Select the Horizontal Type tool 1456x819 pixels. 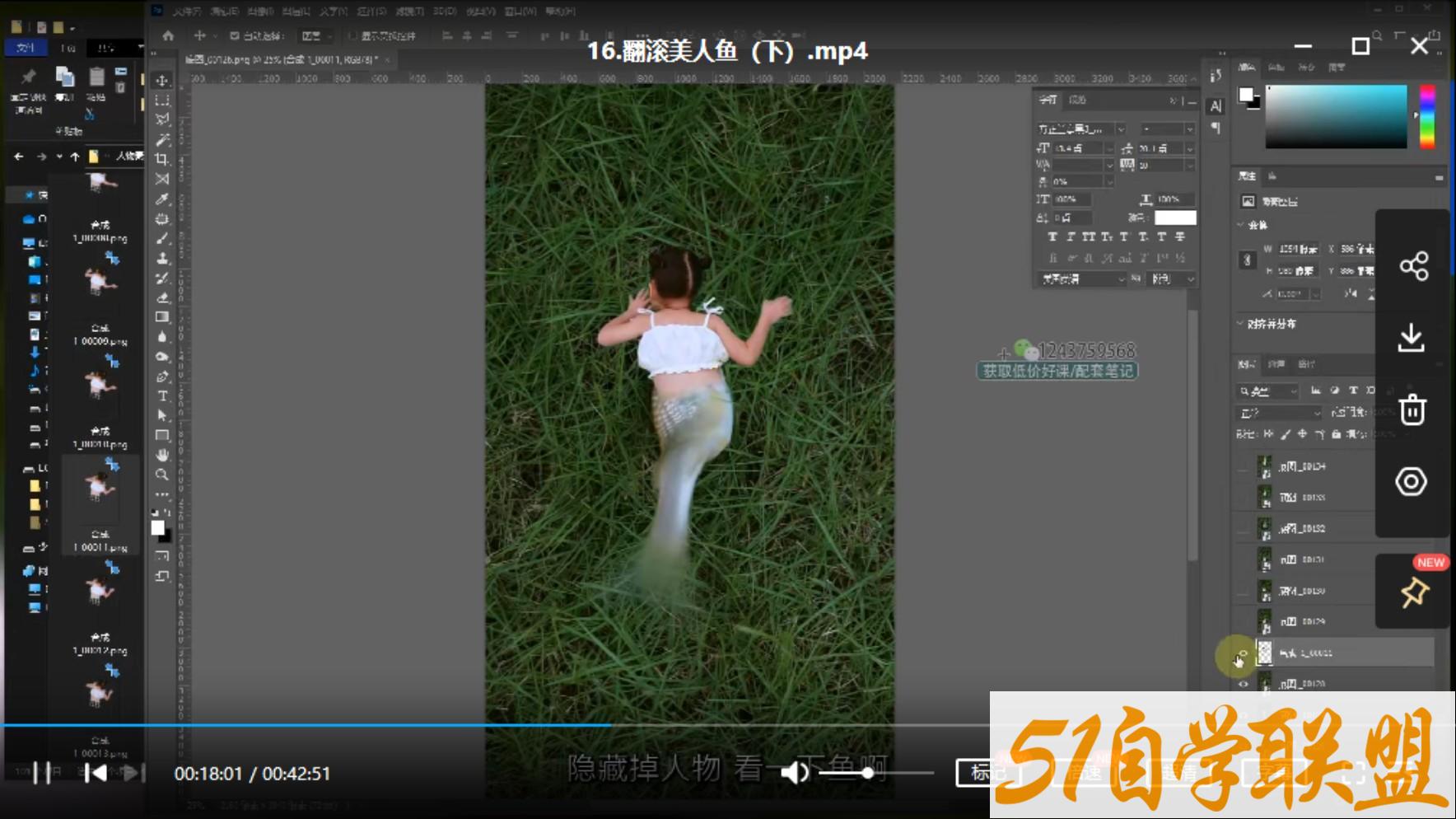tap(162, 396)
